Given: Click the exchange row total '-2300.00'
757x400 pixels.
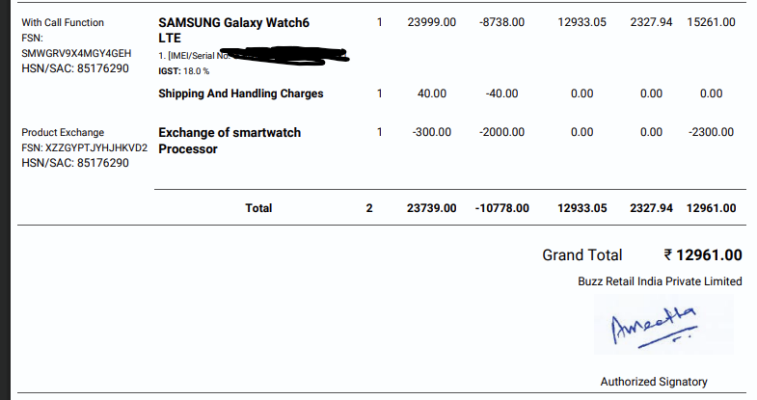Looking at the screenshot, I should (x=711, y=132).
